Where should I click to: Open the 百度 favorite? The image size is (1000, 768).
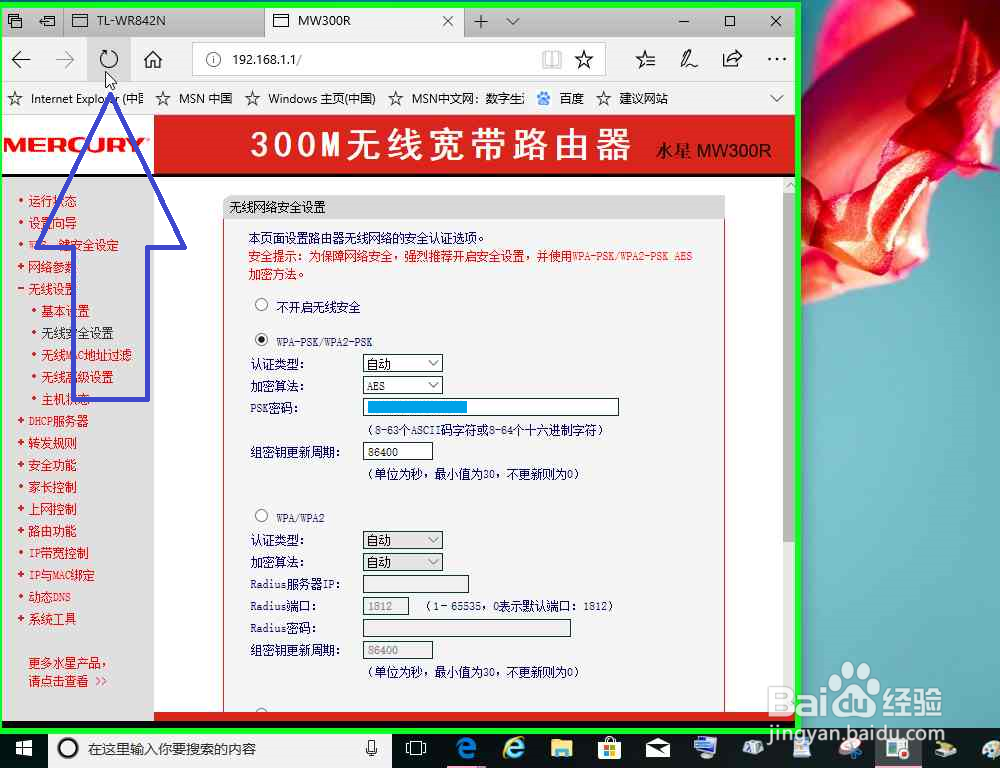[560, 99]
